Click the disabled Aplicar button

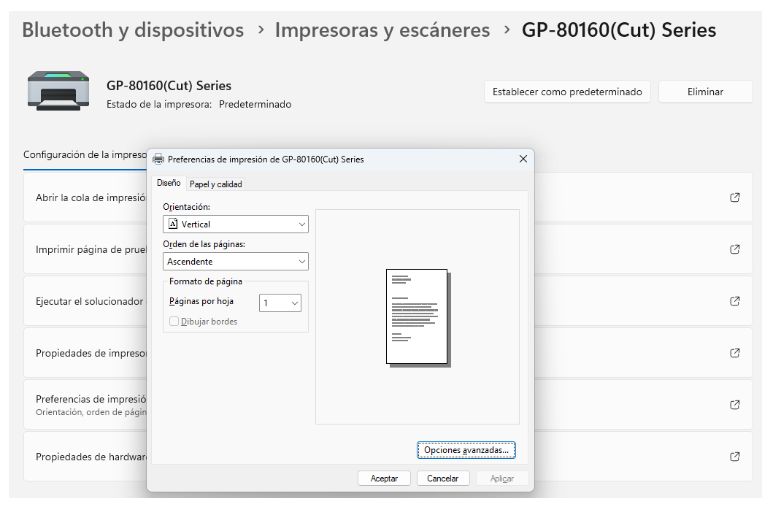click(502, 479)
